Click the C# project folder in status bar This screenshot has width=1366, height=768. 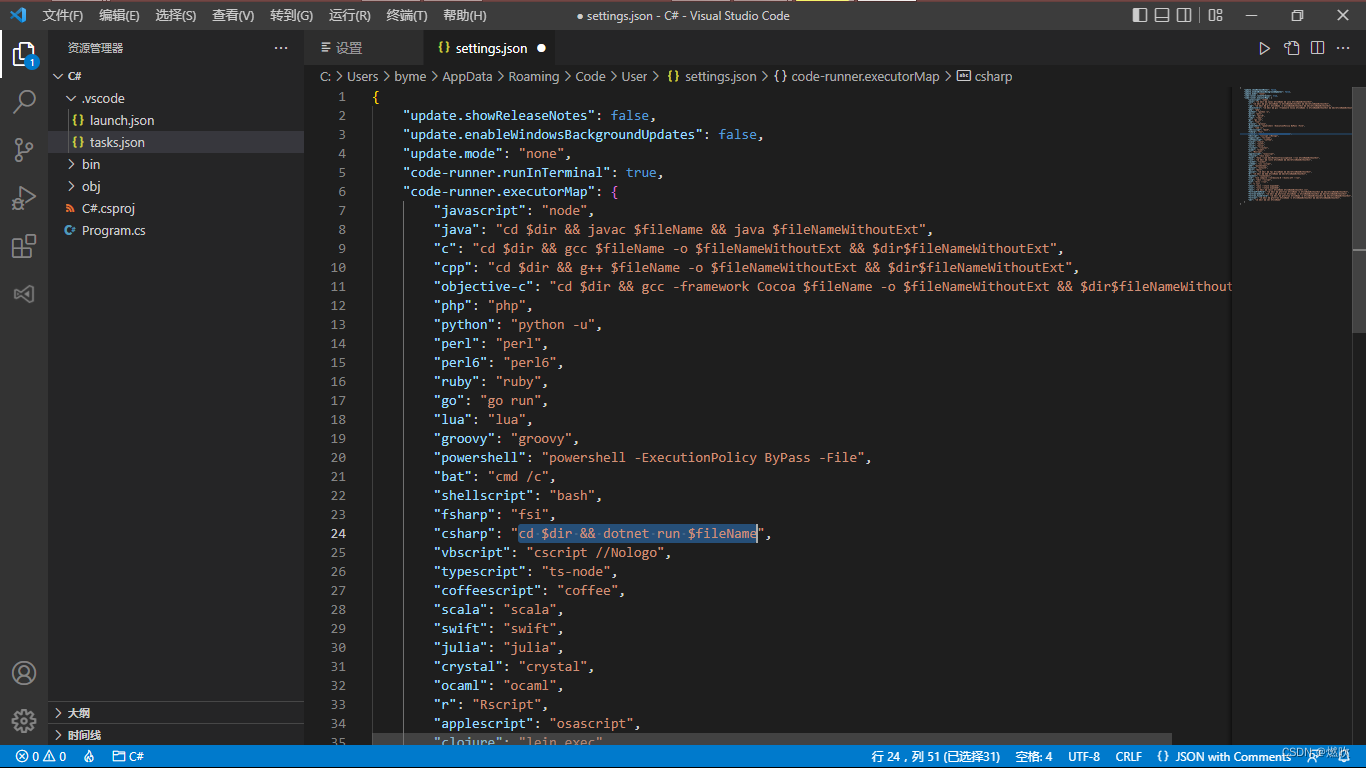point(128,757)
